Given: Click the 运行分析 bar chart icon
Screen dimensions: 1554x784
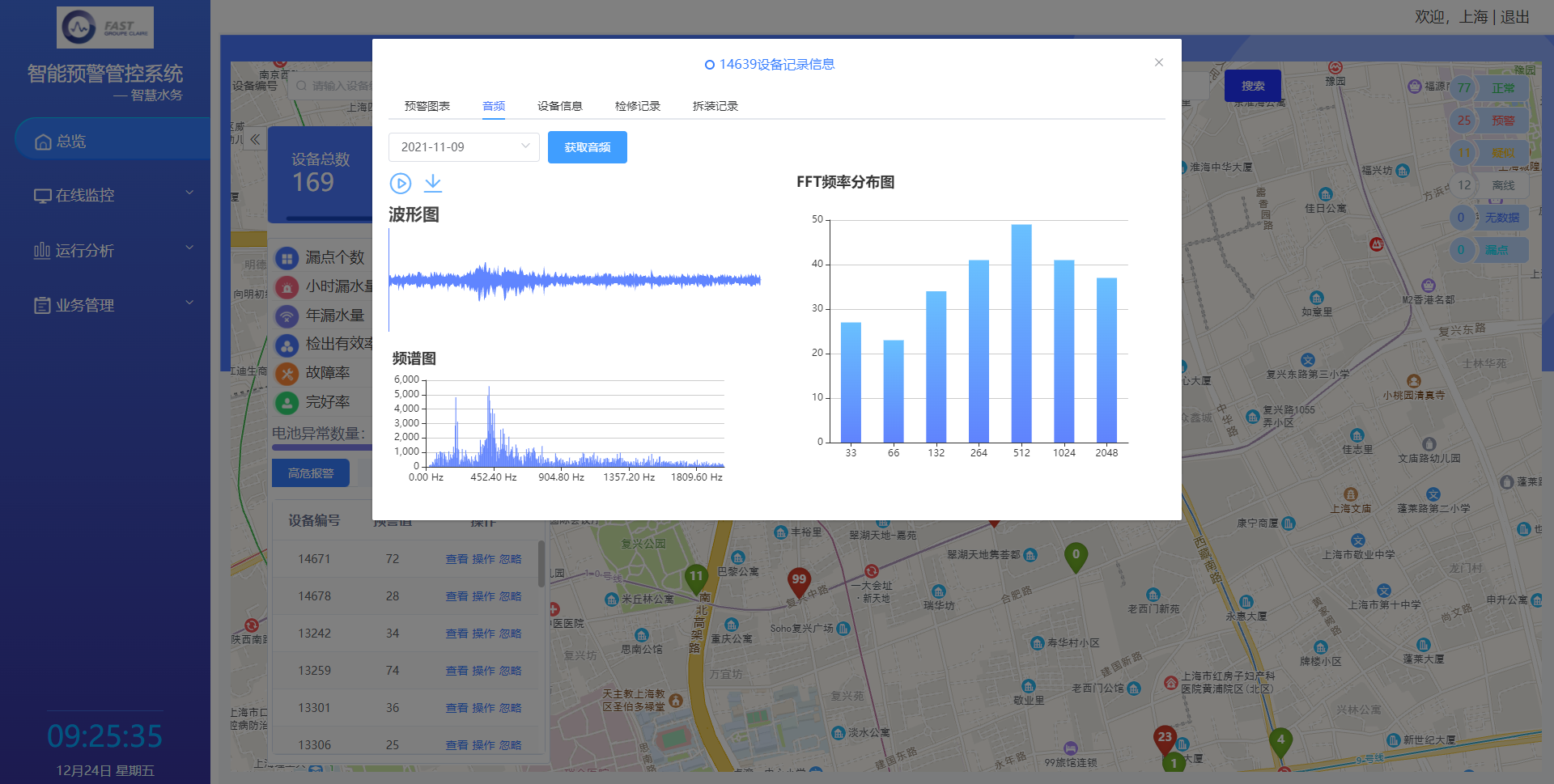Looking at the screenshot, I should click(42, 251).
